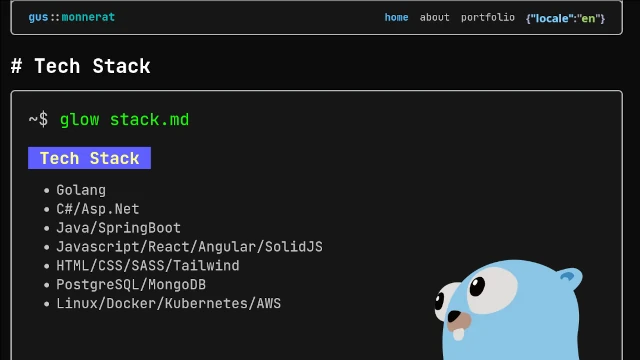Click the gus::monnerat site logo
The image size is (640, 360).
coord(71,17)
